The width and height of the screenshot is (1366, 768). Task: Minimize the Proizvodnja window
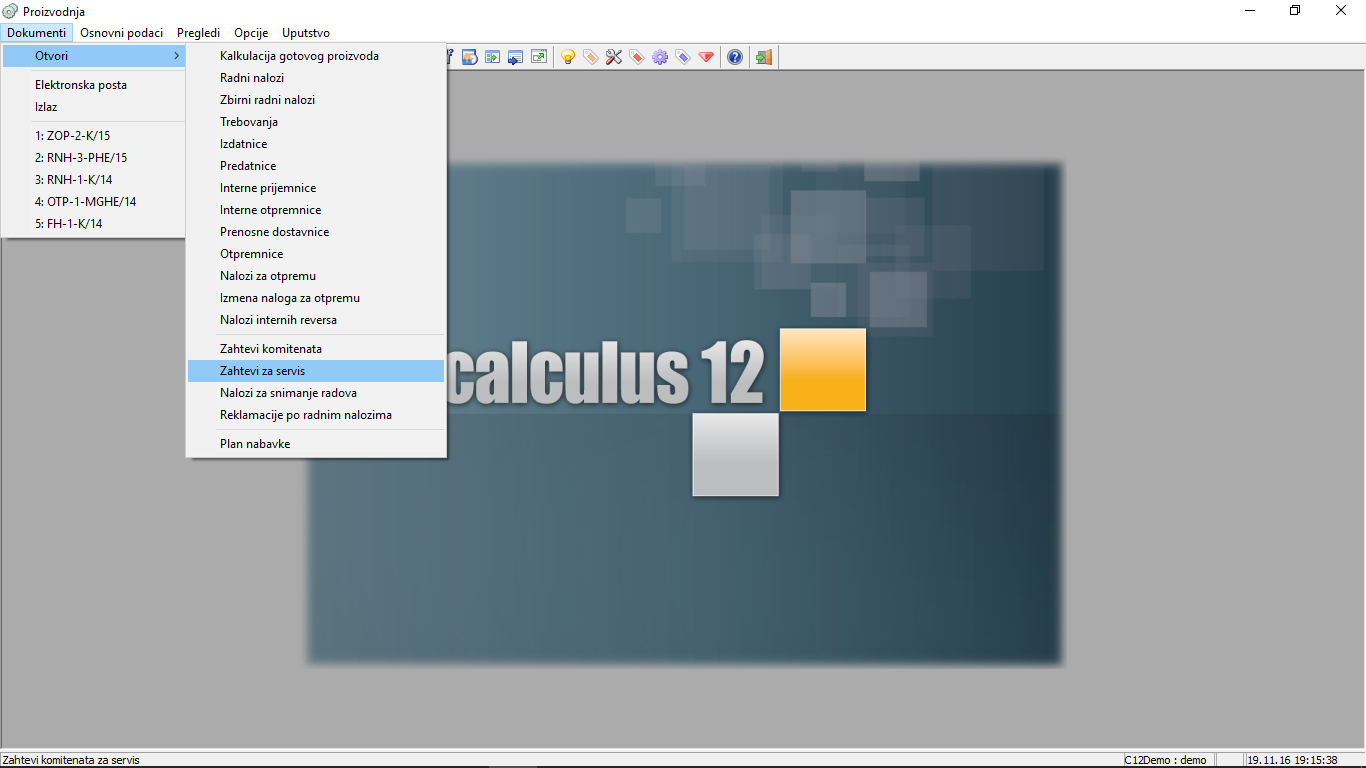click(x=1250, y=11)
